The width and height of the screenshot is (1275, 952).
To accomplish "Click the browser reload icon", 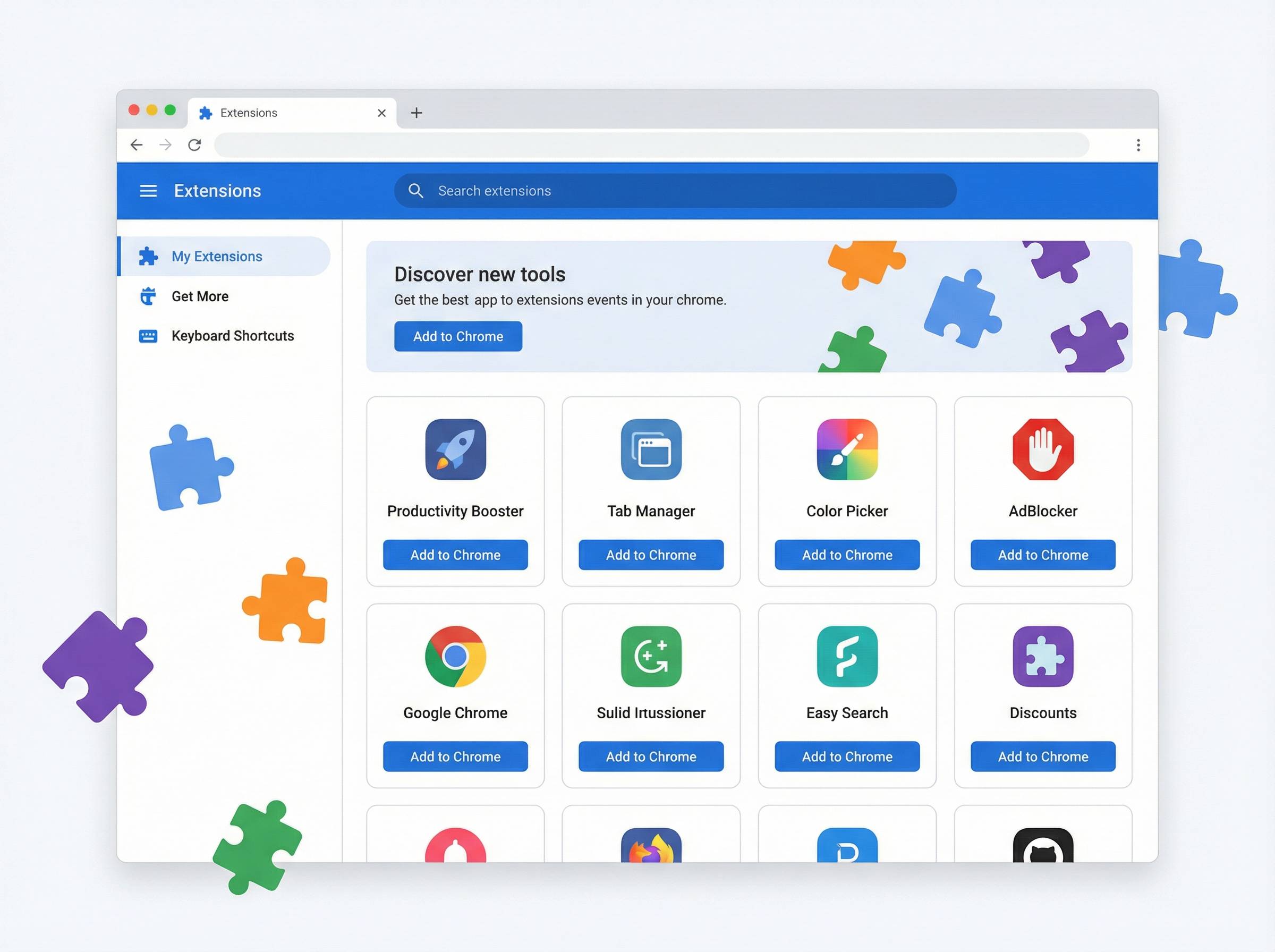I will click(195, 144).
